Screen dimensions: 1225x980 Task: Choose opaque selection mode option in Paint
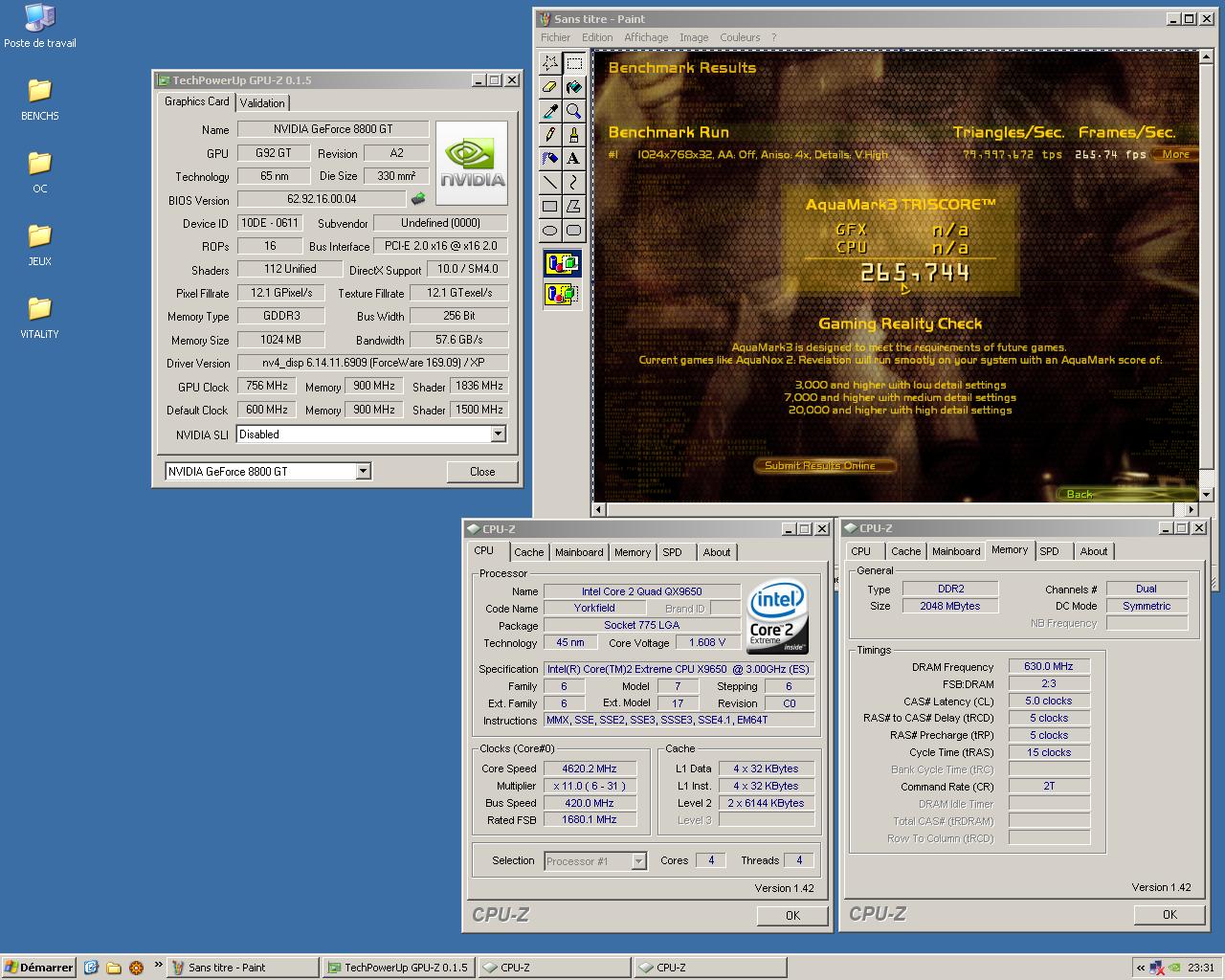click(562, 263)
